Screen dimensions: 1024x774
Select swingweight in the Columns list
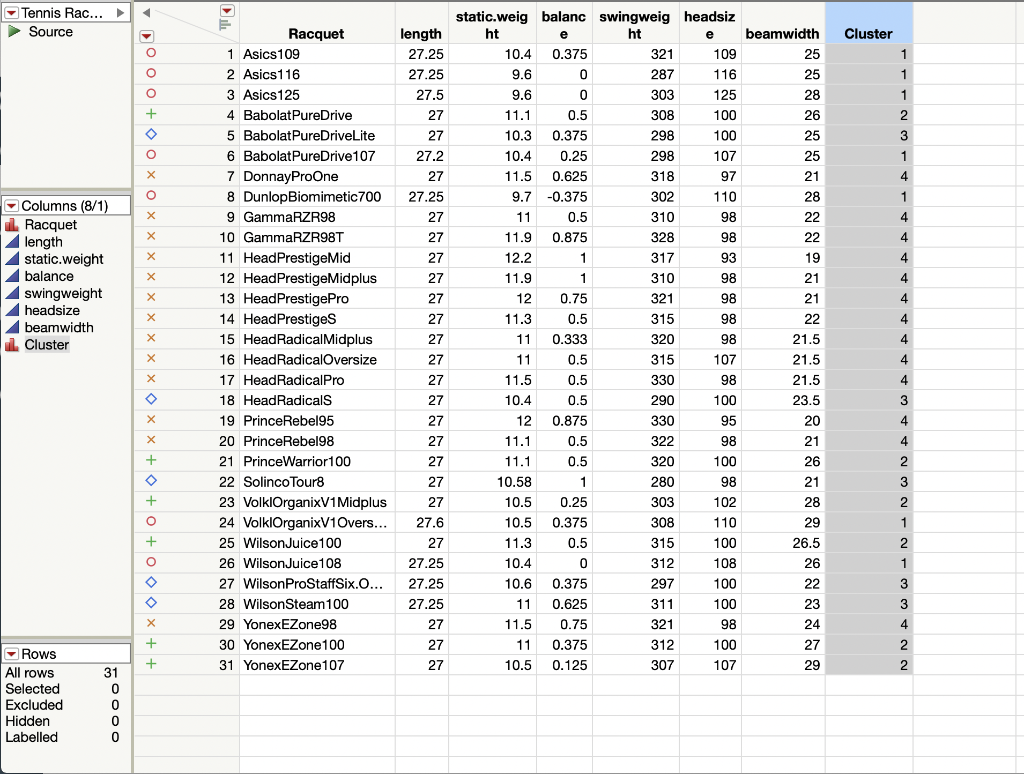[63, 293]
